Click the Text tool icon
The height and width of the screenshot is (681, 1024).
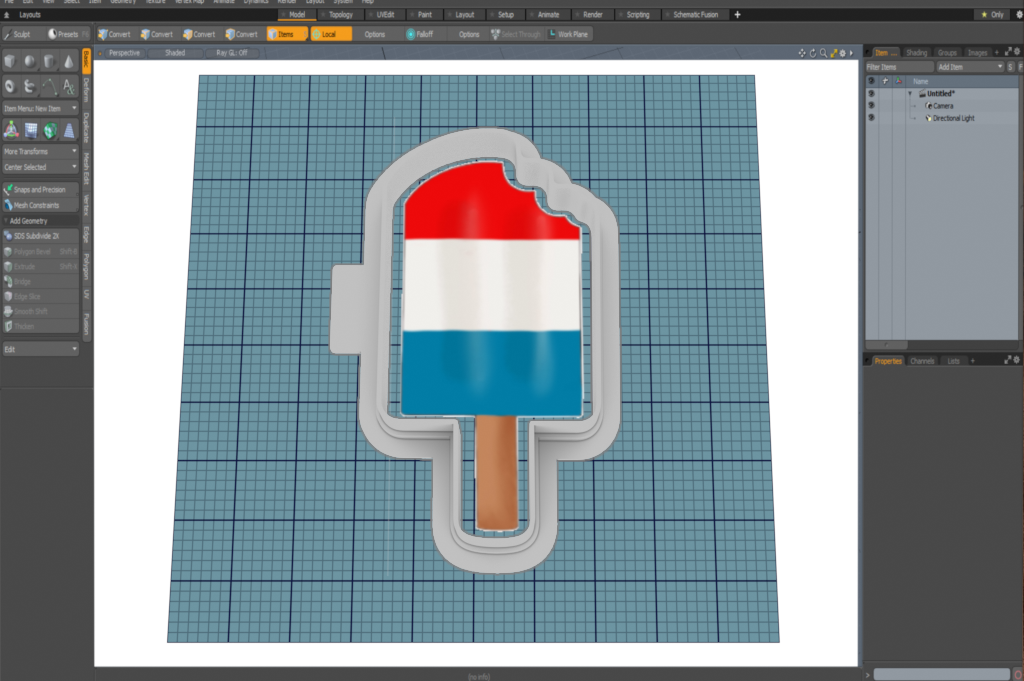click(68, 86)
